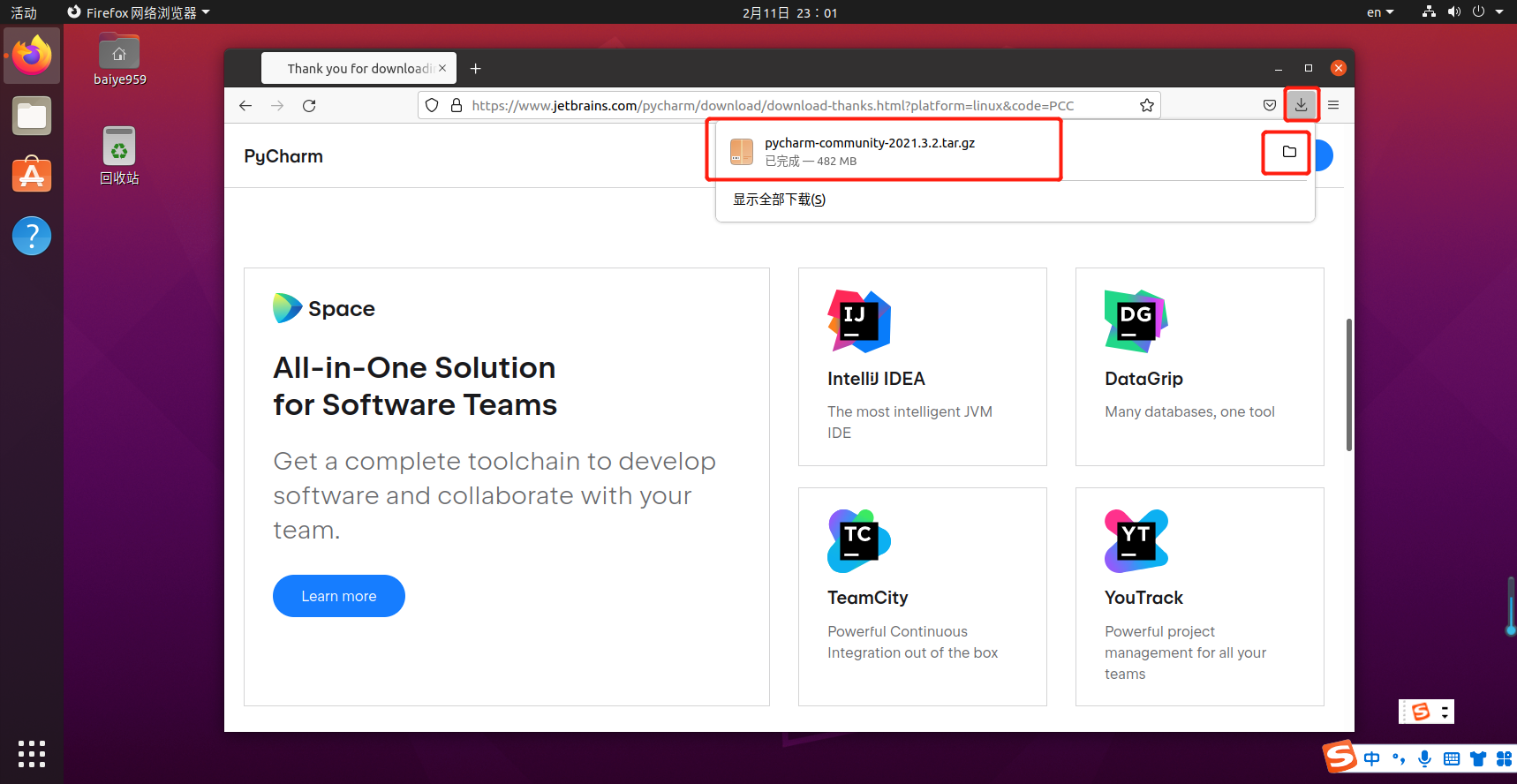Toggle Sogou Chinese/English 中 mode
The image size is (1517, 784).
1371,758
